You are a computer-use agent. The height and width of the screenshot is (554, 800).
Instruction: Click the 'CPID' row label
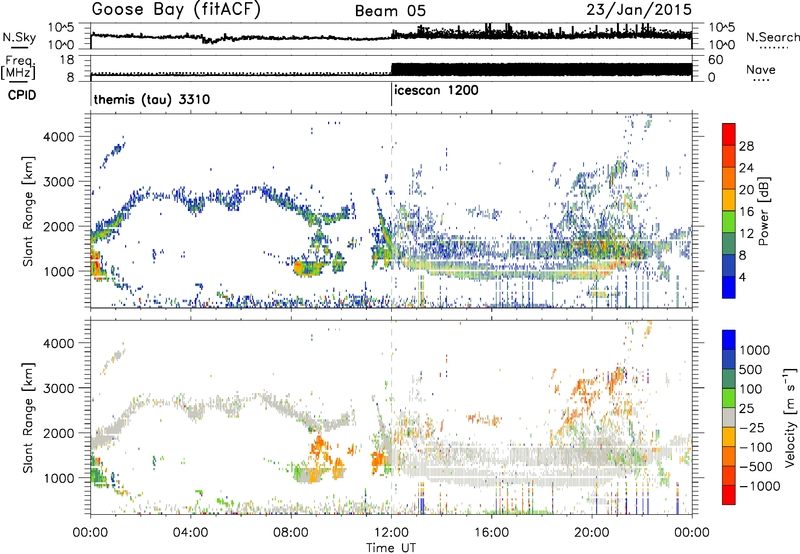click(22, 95)
